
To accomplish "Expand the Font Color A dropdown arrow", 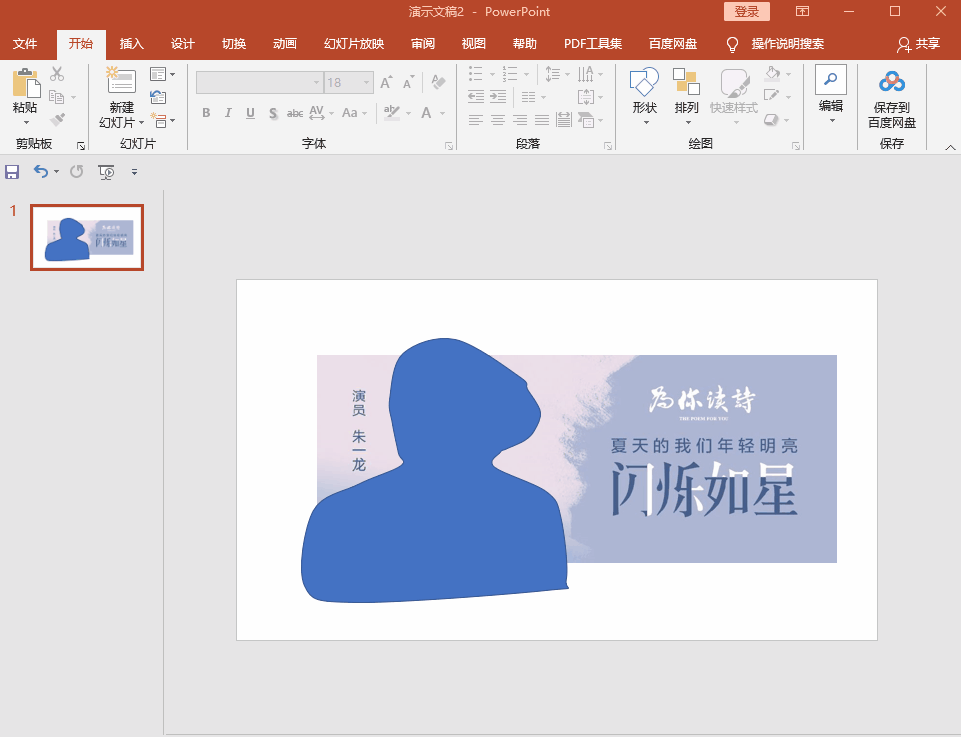I will tap(443, 113).
